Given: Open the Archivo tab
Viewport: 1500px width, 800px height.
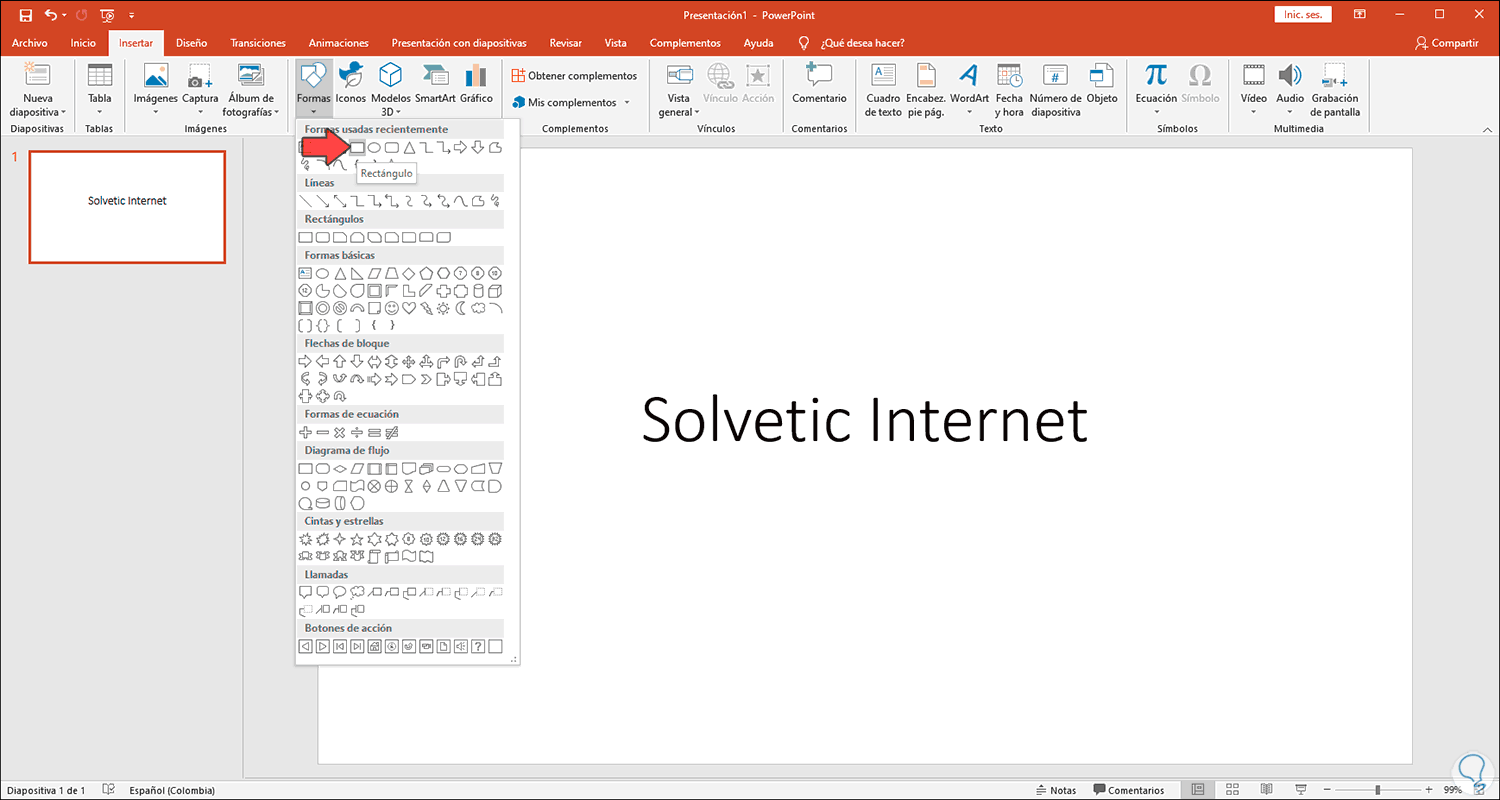Looking at the screenshot, I should 30,43.
